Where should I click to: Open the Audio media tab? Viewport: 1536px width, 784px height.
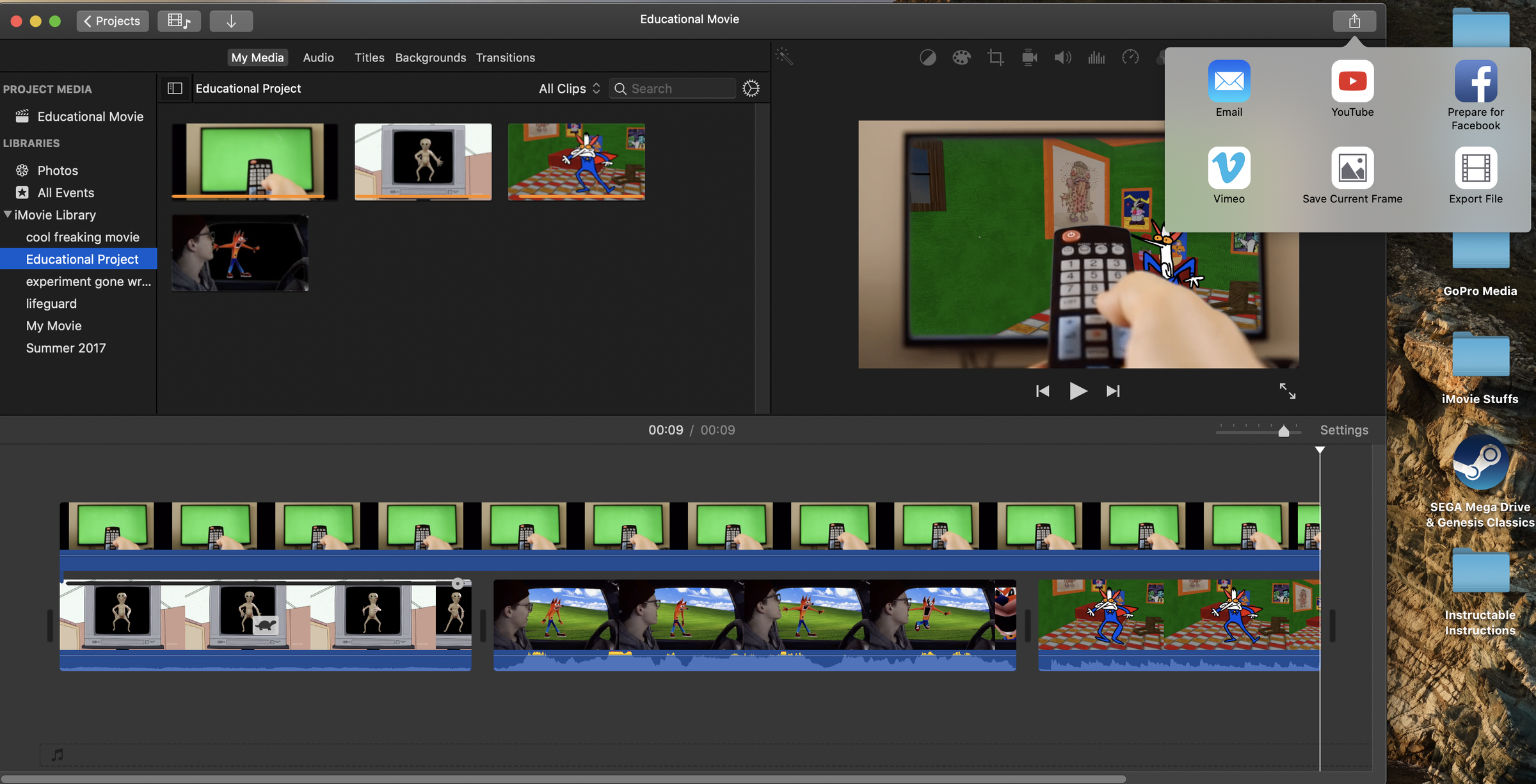(x=318, y=58)
